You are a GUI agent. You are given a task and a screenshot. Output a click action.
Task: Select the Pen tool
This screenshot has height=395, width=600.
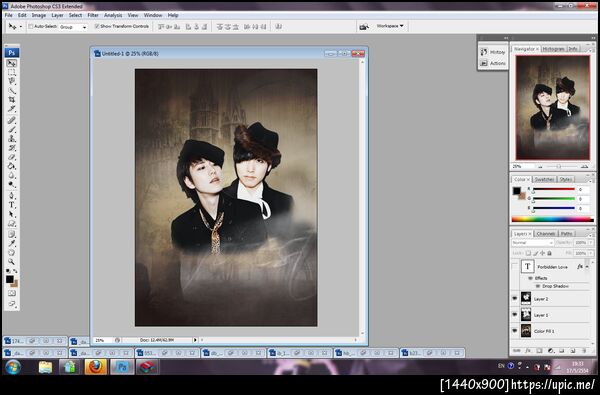(x=11, y=196)
